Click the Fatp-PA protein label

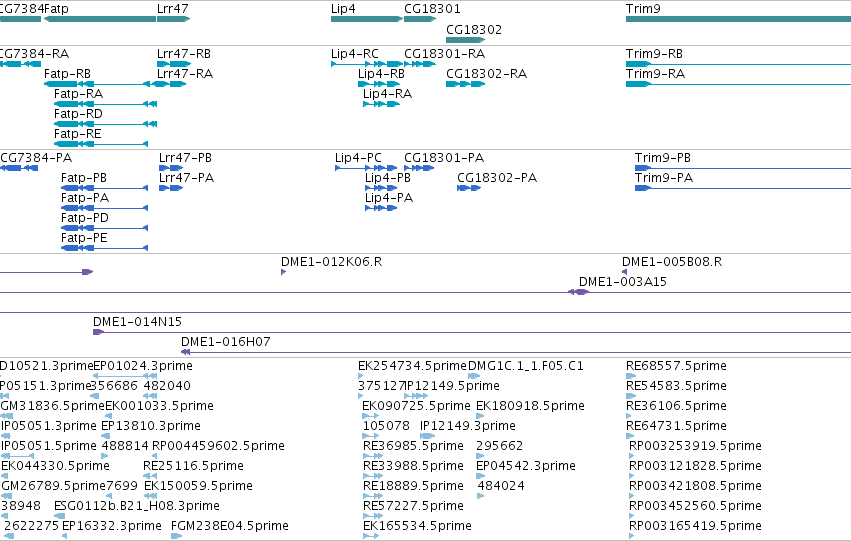click(x=85, y=198)
